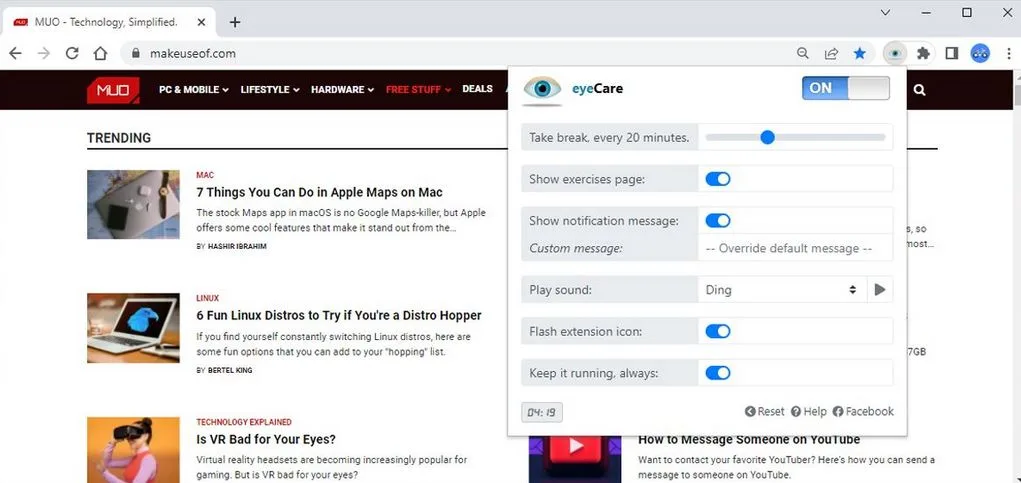Click the tab search chevron in title bar

pos(885,12)
